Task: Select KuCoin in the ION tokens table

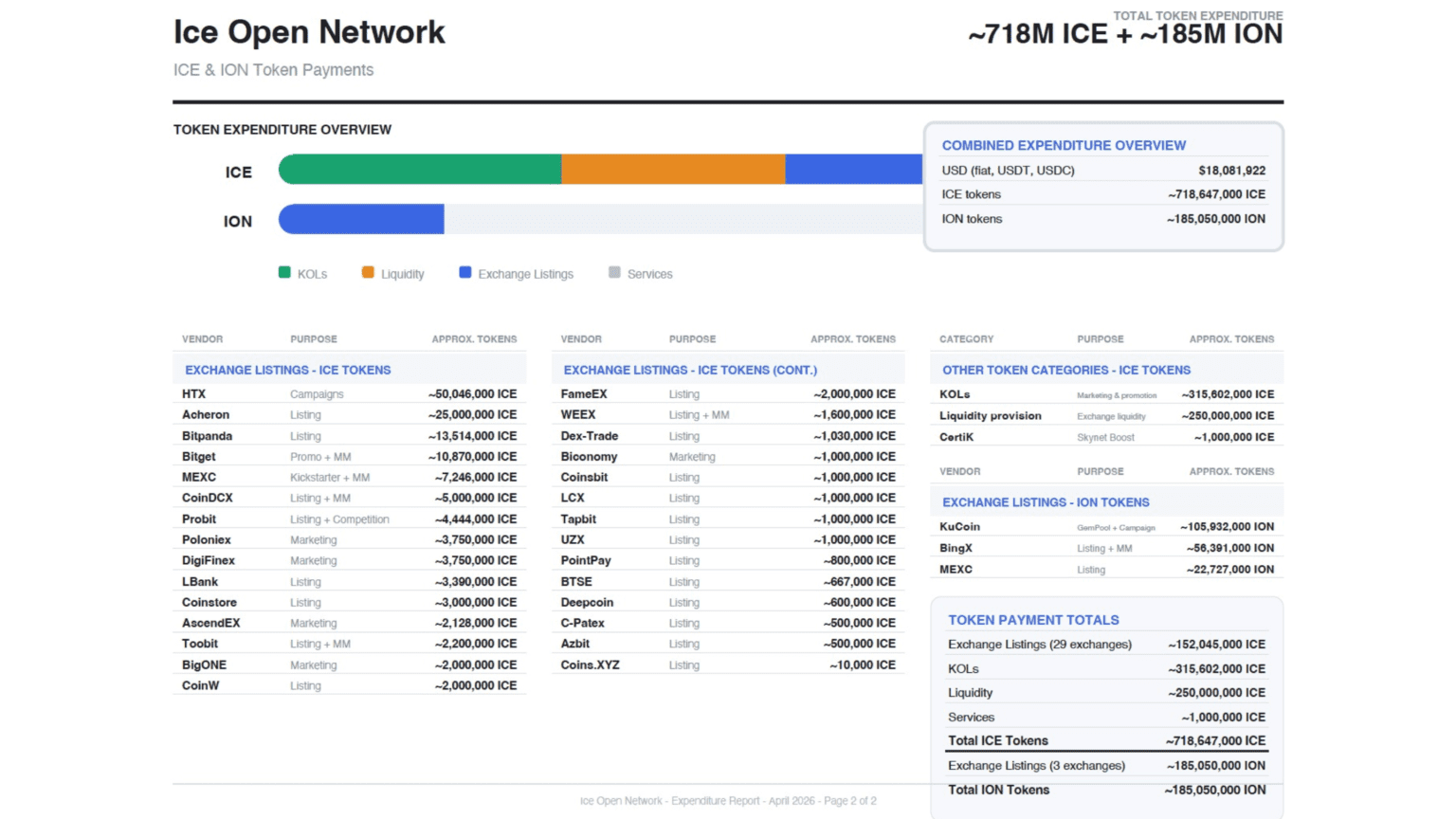Action: [x=959, y=527]
